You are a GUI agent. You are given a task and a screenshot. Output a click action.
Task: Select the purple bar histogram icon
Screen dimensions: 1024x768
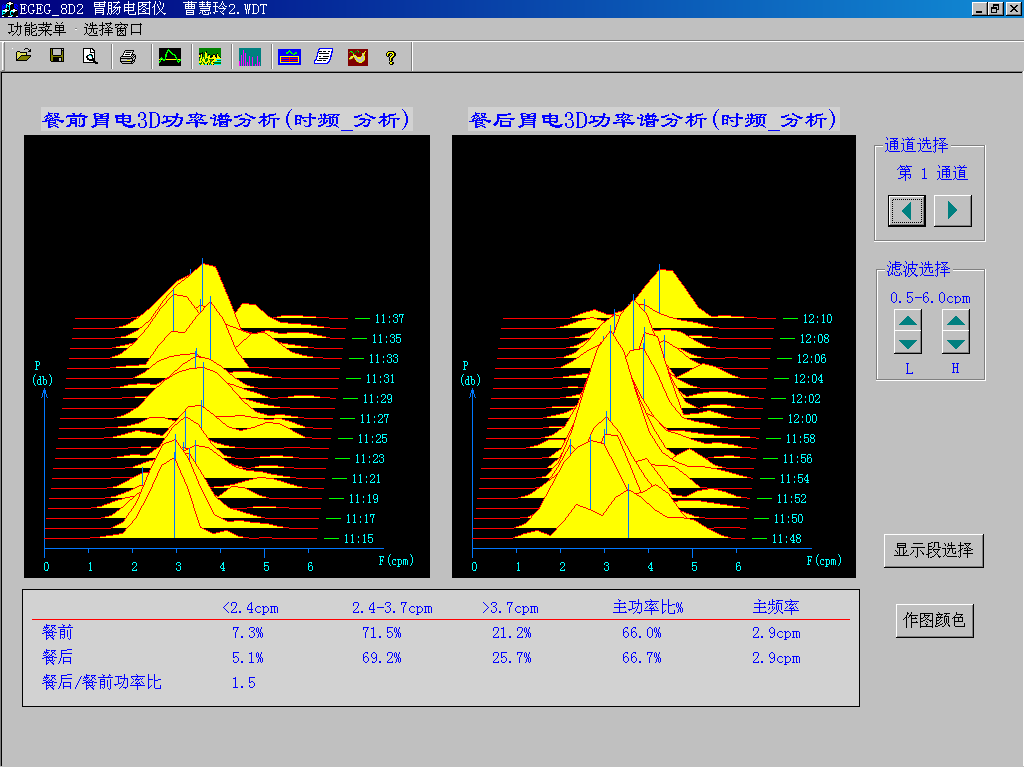coord(249,57)
